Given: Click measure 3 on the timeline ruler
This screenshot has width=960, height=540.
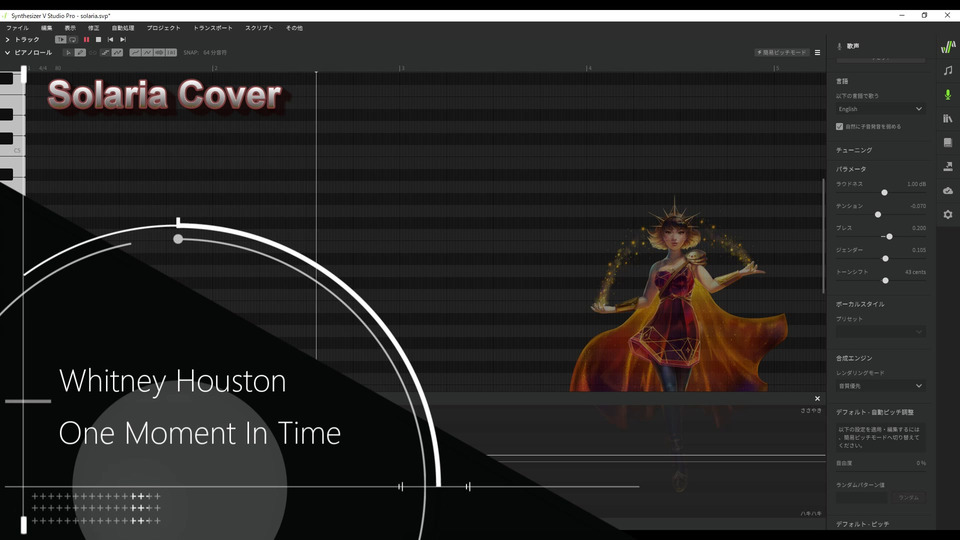Looking at the screenshot, I should pyautogui.click(x=401, y=68).
